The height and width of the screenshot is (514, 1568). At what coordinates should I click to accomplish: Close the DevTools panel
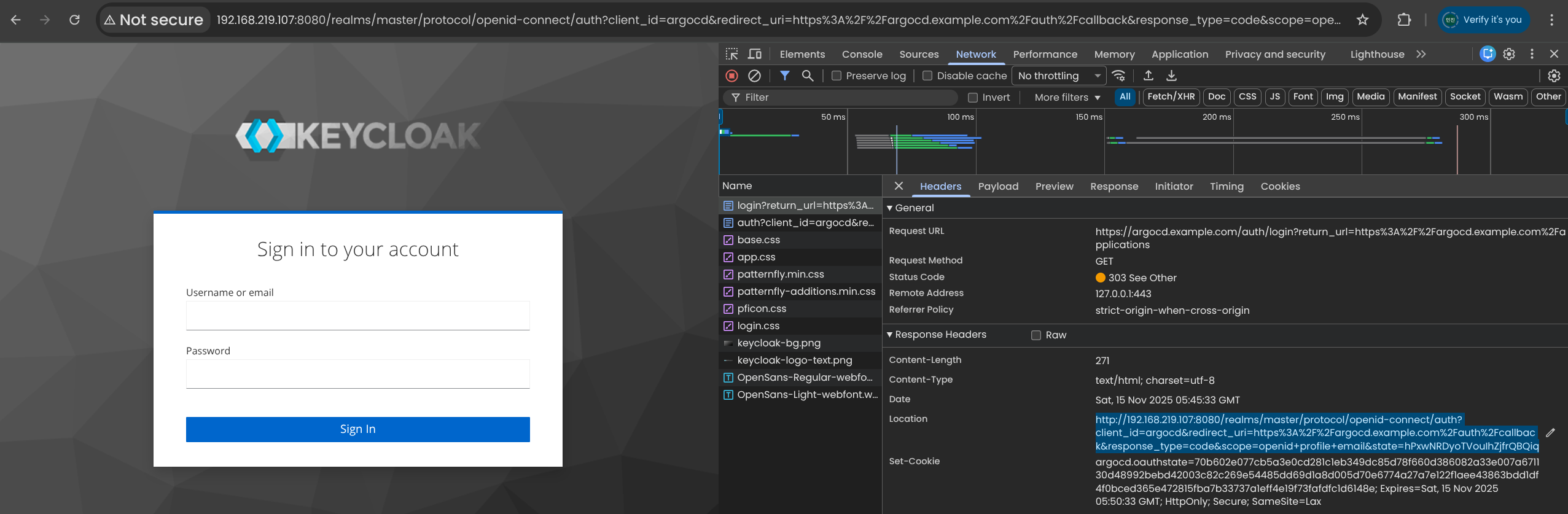[x=1554, y=54]
